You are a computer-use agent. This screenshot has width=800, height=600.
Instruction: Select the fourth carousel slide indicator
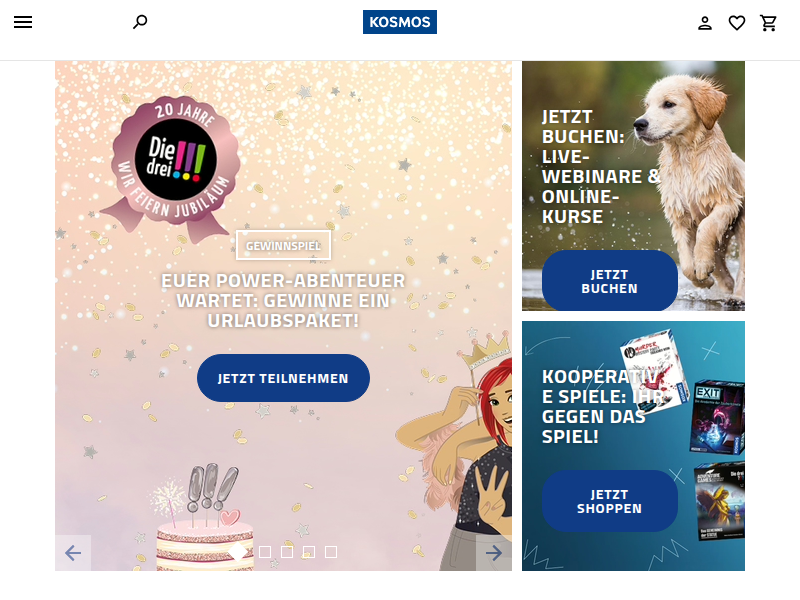pos(309,552)
